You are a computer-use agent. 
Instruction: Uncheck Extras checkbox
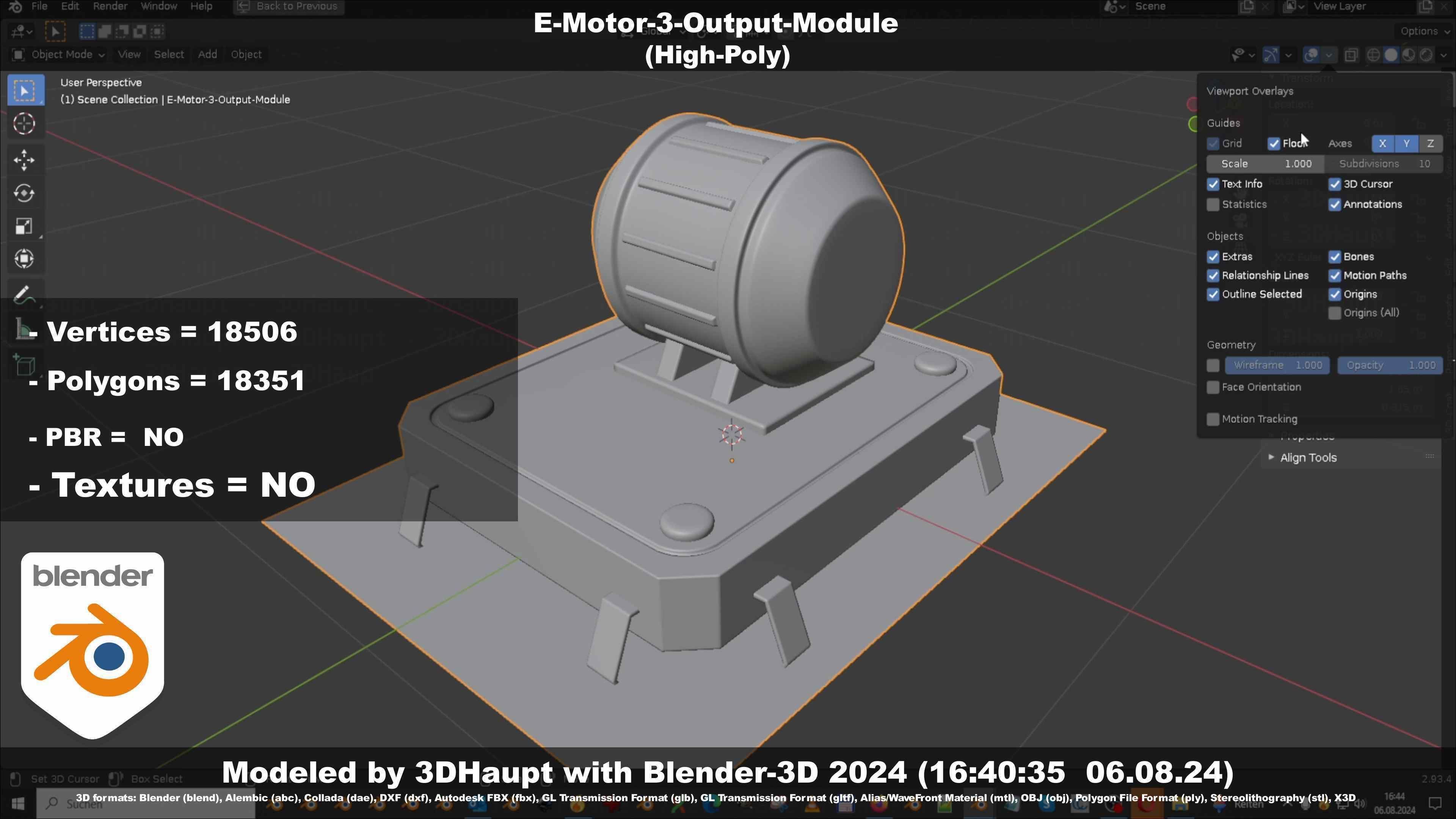click(x=1213, y=257)
